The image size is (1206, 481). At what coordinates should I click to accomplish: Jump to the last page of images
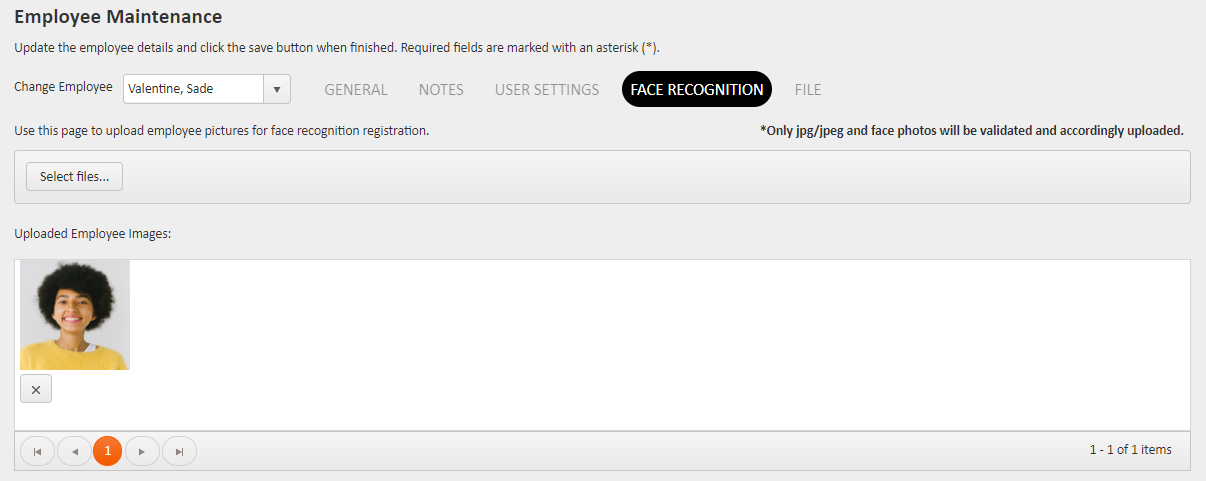point(179,451)
